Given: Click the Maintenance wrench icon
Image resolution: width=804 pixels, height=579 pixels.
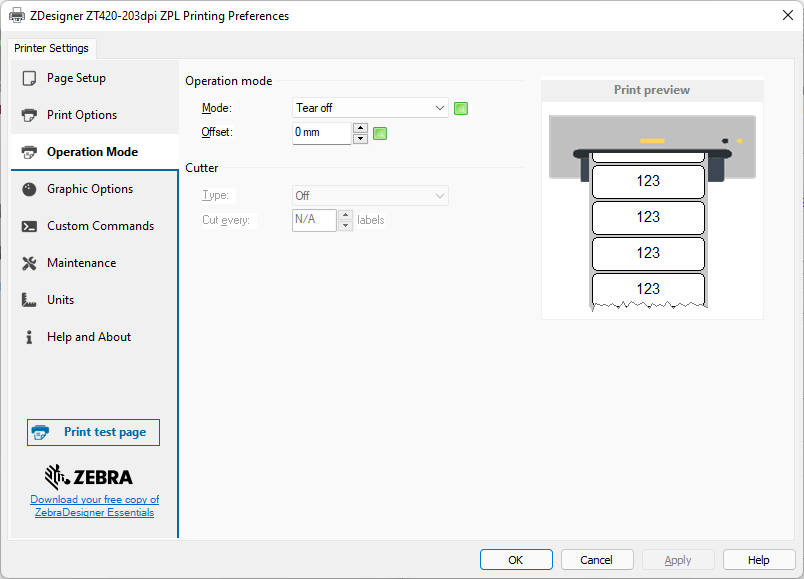Looking at the screenshot, I should [29, 263].
